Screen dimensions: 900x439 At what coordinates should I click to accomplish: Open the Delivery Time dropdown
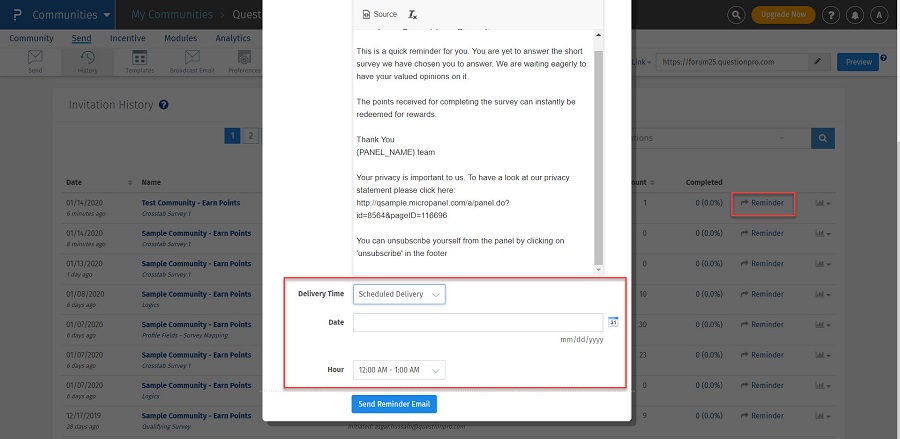(x=399, y=294)
